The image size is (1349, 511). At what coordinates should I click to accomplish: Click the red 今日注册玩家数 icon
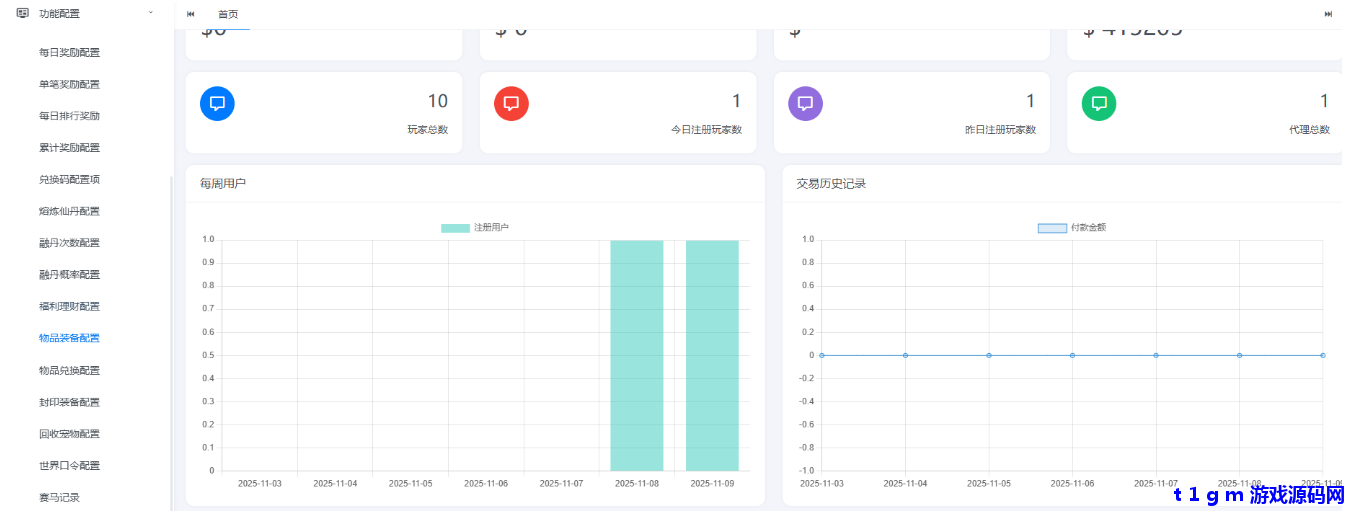click(x=511, y=103)
